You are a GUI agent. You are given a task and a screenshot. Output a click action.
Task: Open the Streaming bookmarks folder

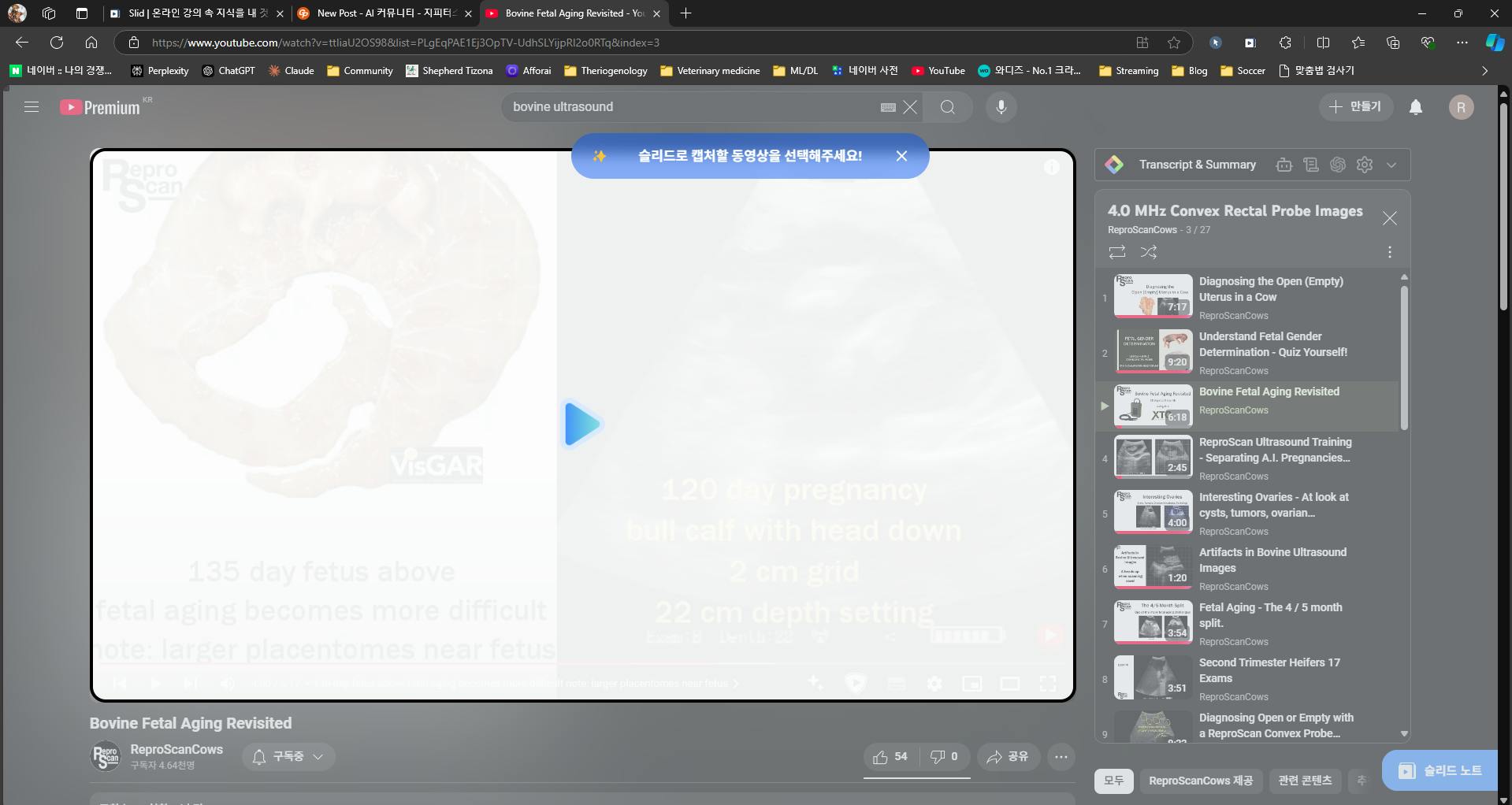[1128, 71]
